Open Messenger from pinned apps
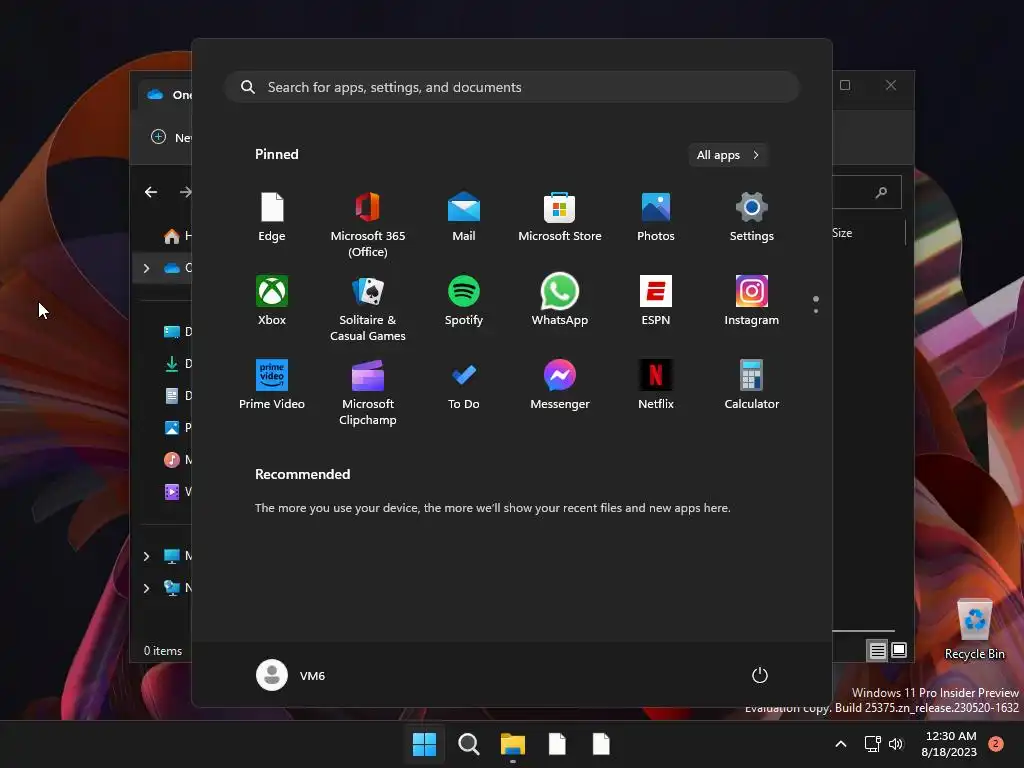The image size is (1024, 768). 560,385
